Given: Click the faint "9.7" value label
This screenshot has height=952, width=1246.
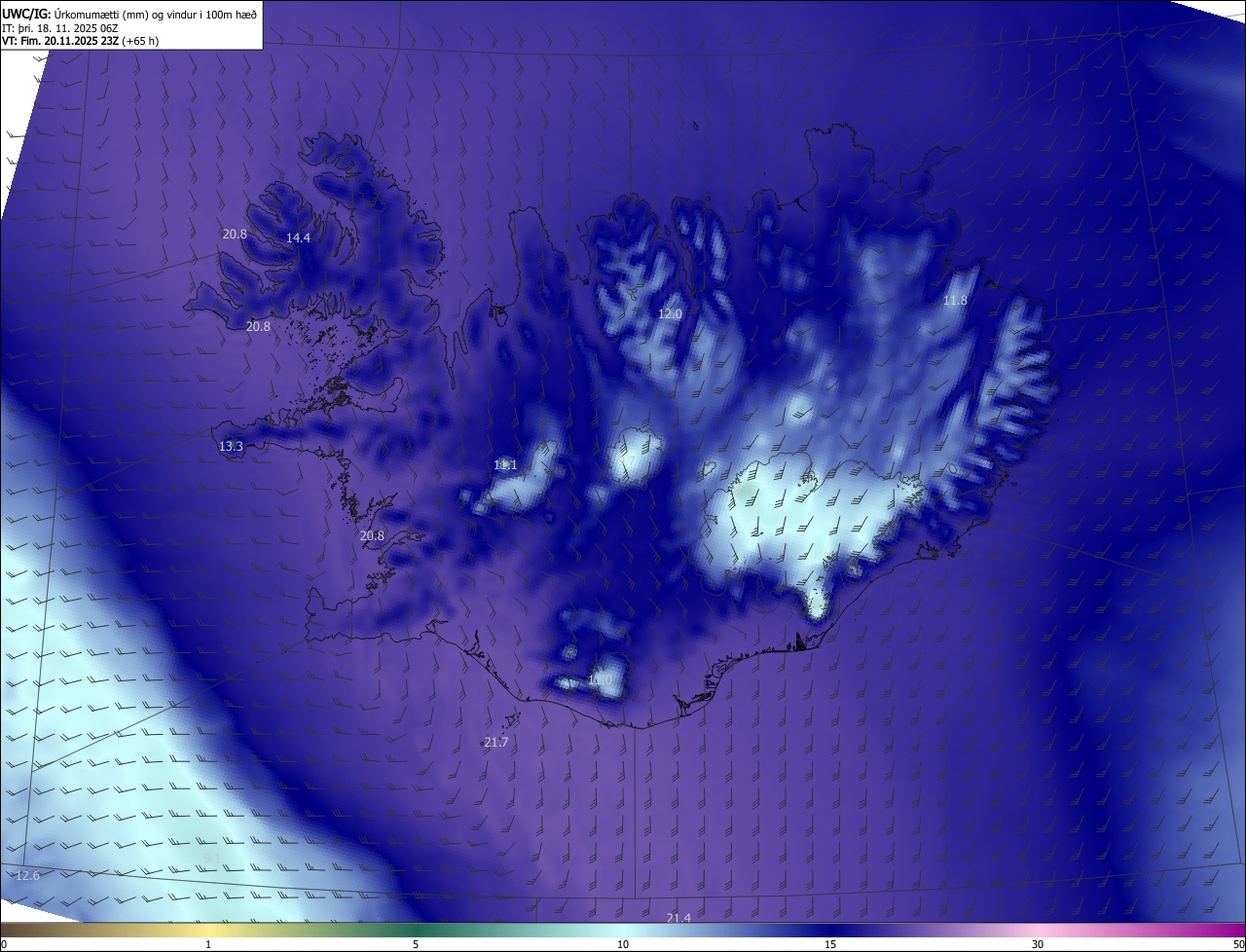Looking at the screenshot, I should (x=628, y=461).
